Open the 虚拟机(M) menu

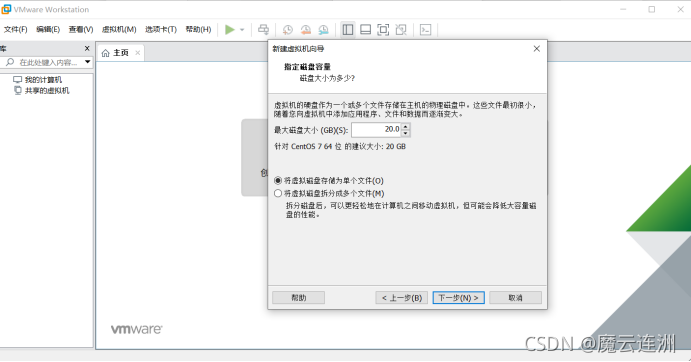tap(119, 30)
